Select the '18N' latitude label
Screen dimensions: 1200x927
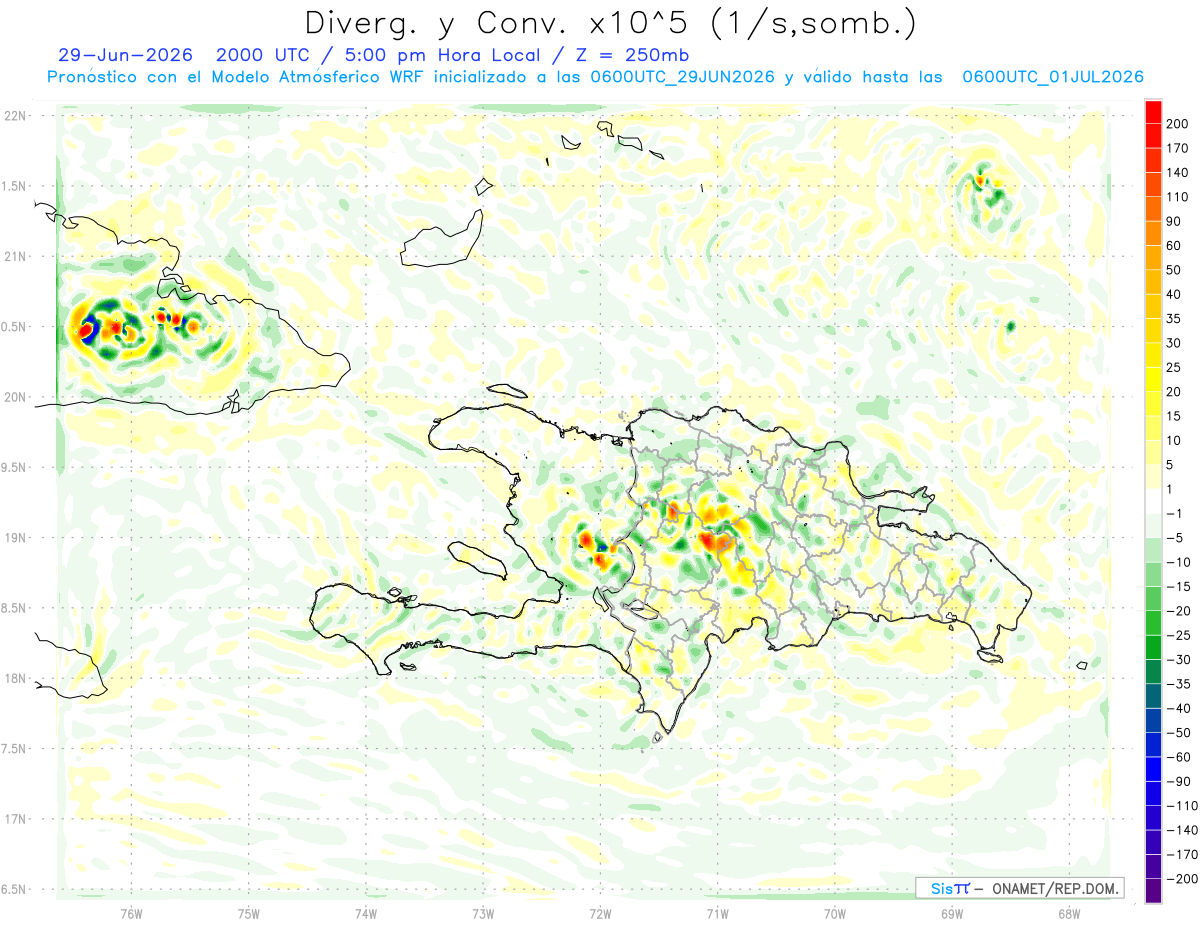click(x=15, y=678)
